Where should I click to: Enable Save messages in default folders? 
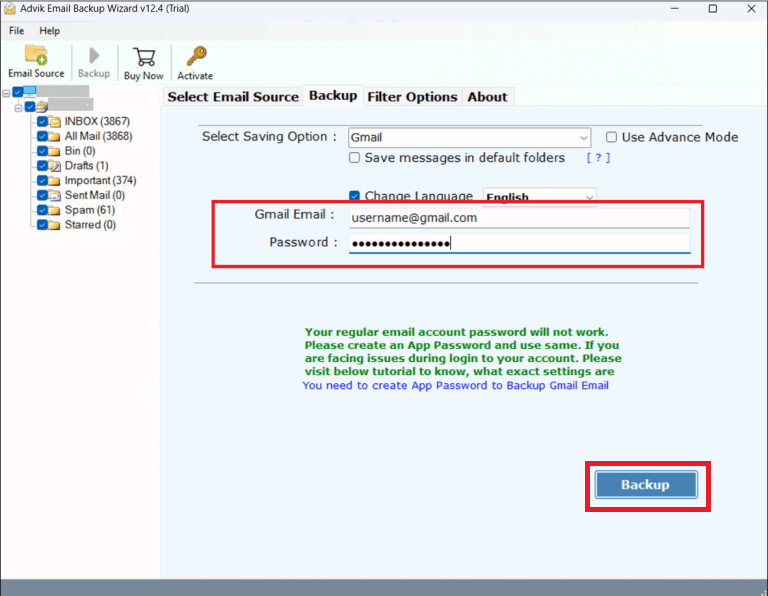click(354, 158)
